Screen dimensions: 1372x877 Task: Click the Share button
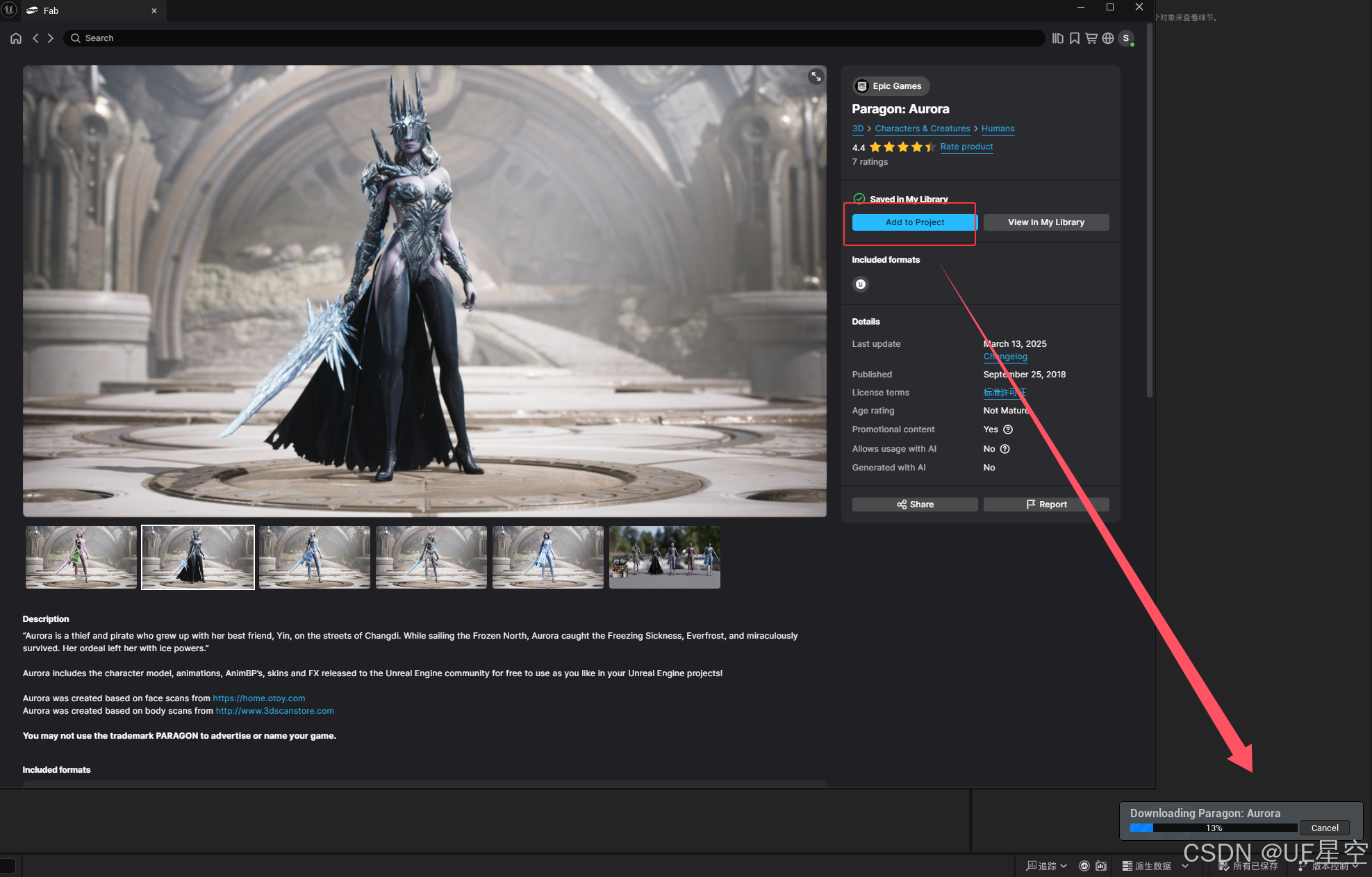[x=914, y=505]
